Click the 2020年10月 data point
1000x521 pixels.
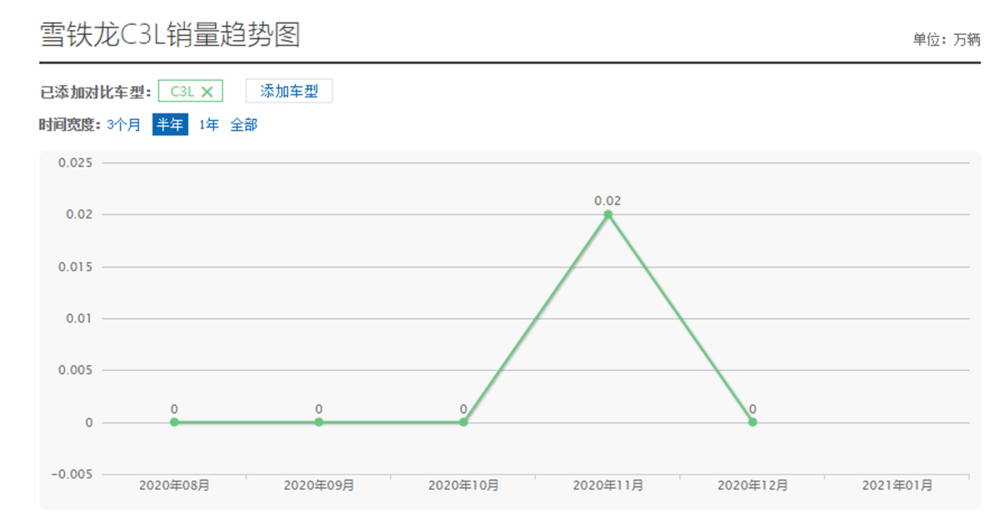pos(464,422)
